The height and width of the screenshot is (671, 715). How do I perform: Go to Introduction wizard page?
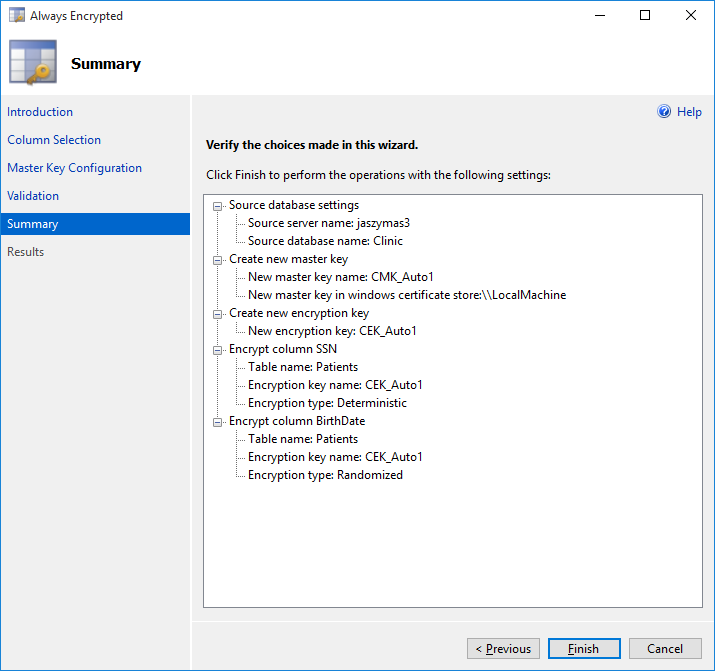tap(40, 112)
